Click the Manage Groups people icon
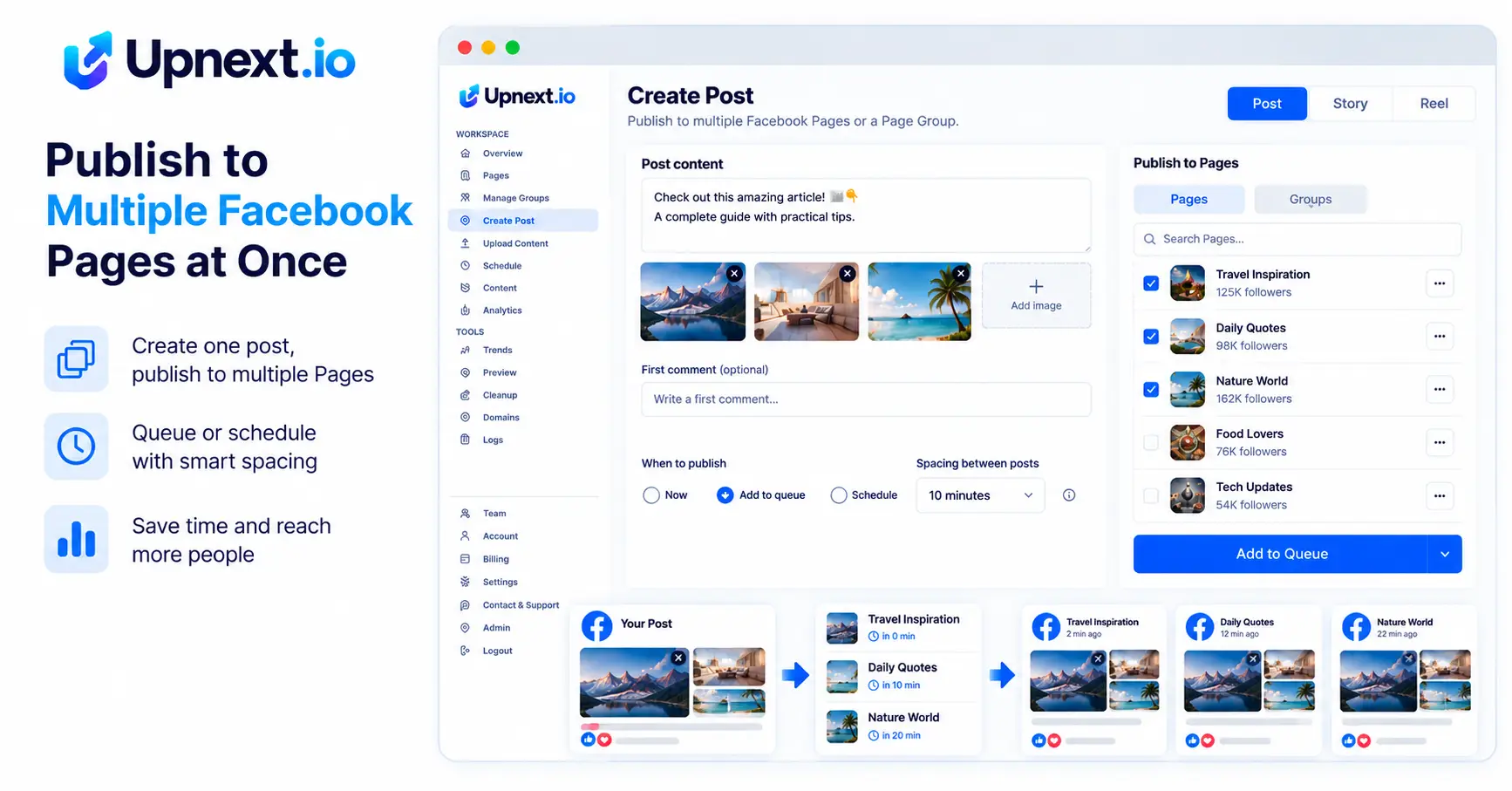The image size is (1512, 791). [465, 198]
